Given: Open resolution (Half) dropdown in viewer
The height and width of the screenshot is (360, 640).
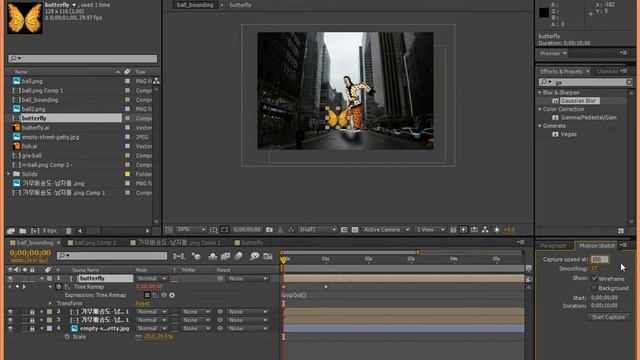Looking at the screenshot, I should (318, 230).
